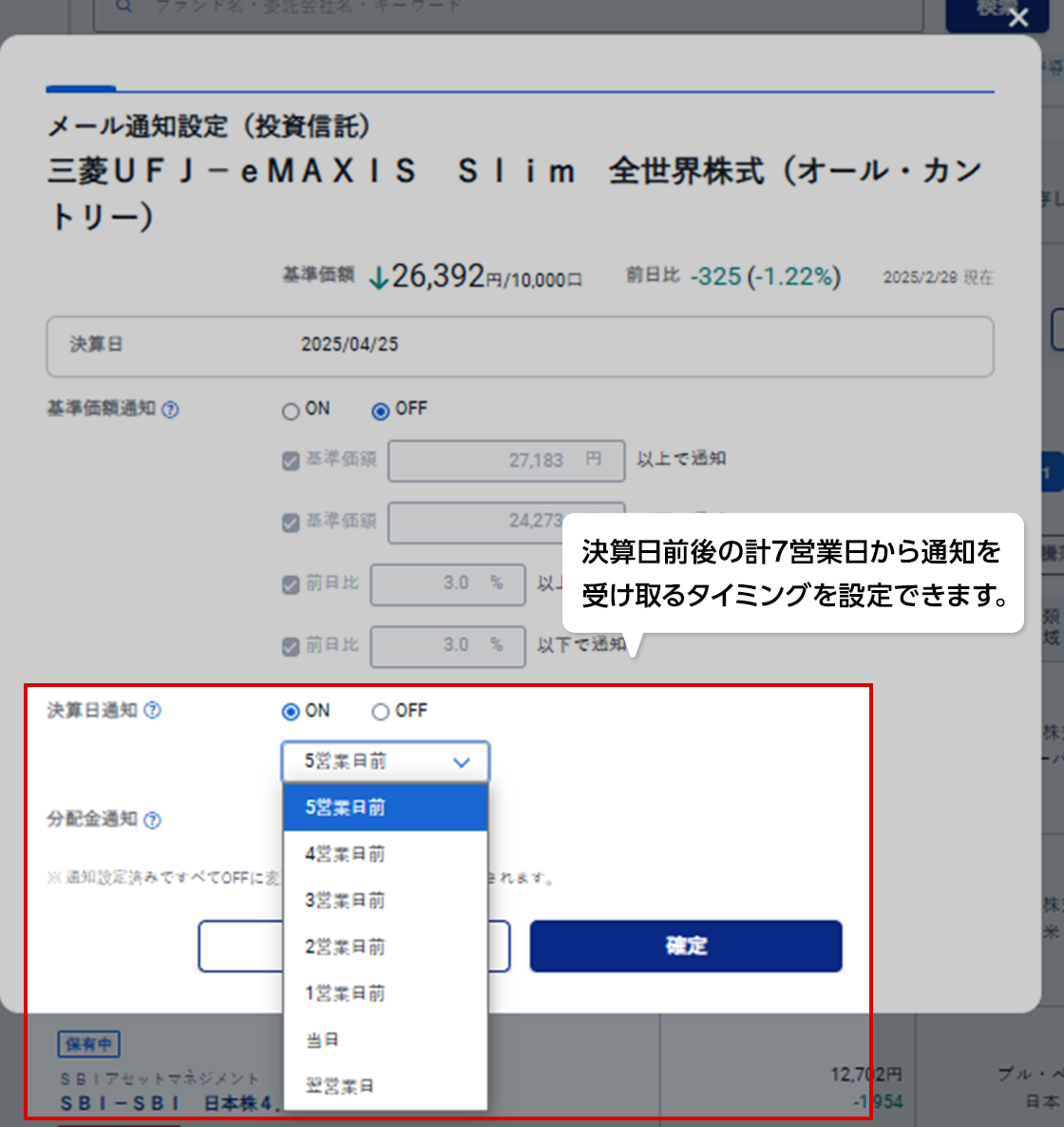Screen dimensions: 1064x1127
Task: Confirm settings with the 確定 button
Action: click(x=686, y=946)
